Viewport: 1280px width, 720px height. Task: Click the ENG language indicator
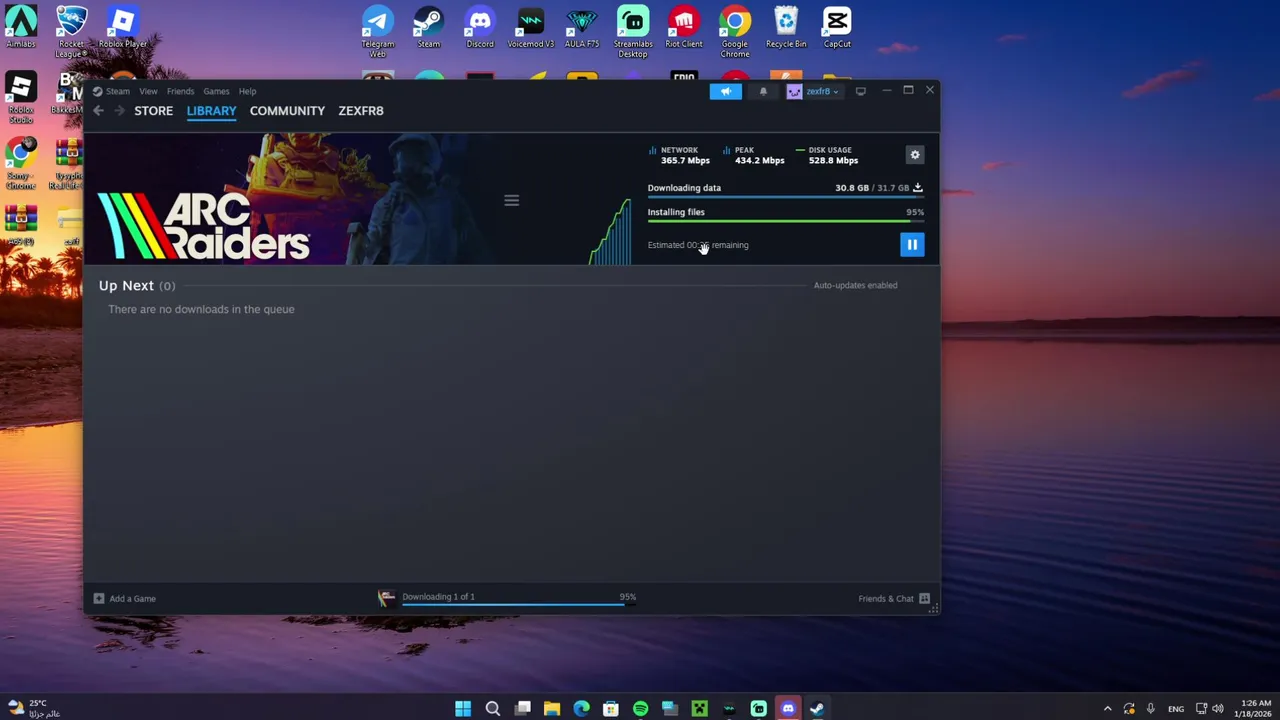click(x=1176, y=709)
